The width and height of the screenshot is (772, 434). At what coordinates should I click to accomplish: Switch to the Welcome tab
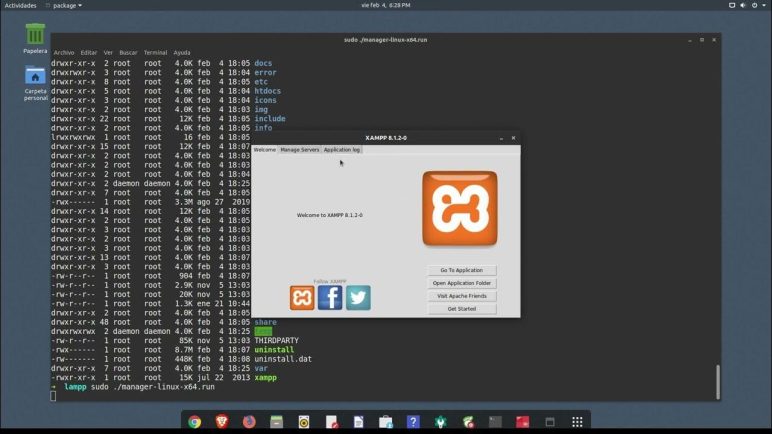(265, 150)
